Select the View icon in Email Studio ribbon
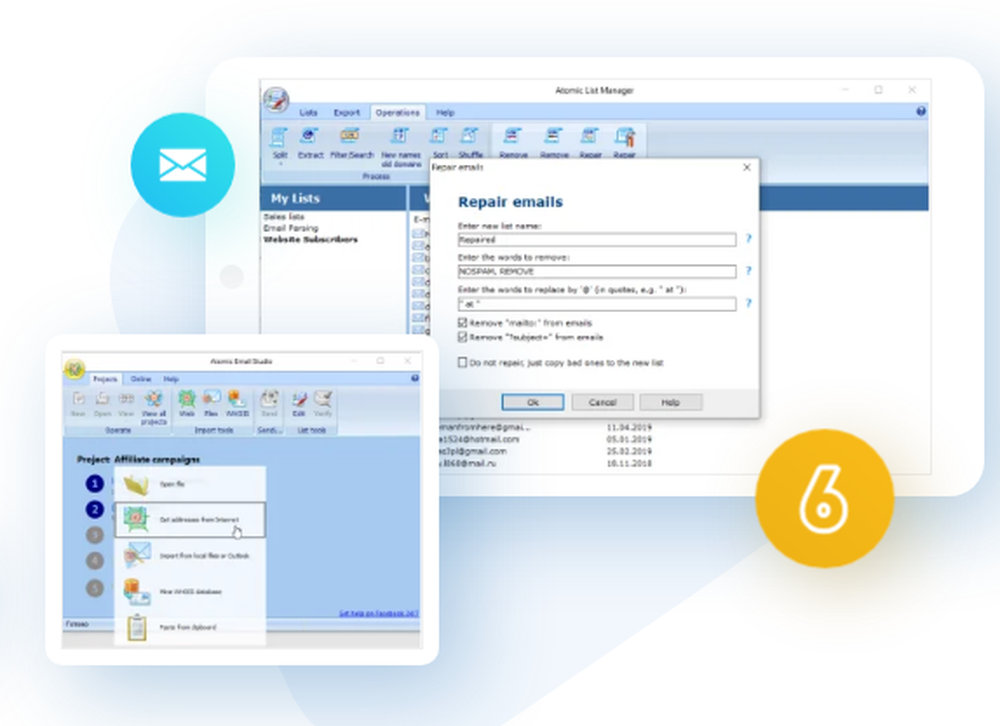 click(126, 403)
